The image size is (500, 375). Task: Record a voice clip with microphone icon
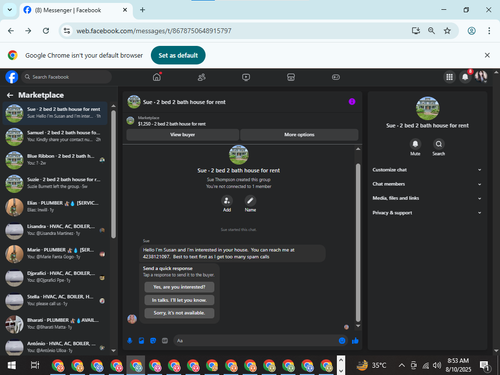130,341
